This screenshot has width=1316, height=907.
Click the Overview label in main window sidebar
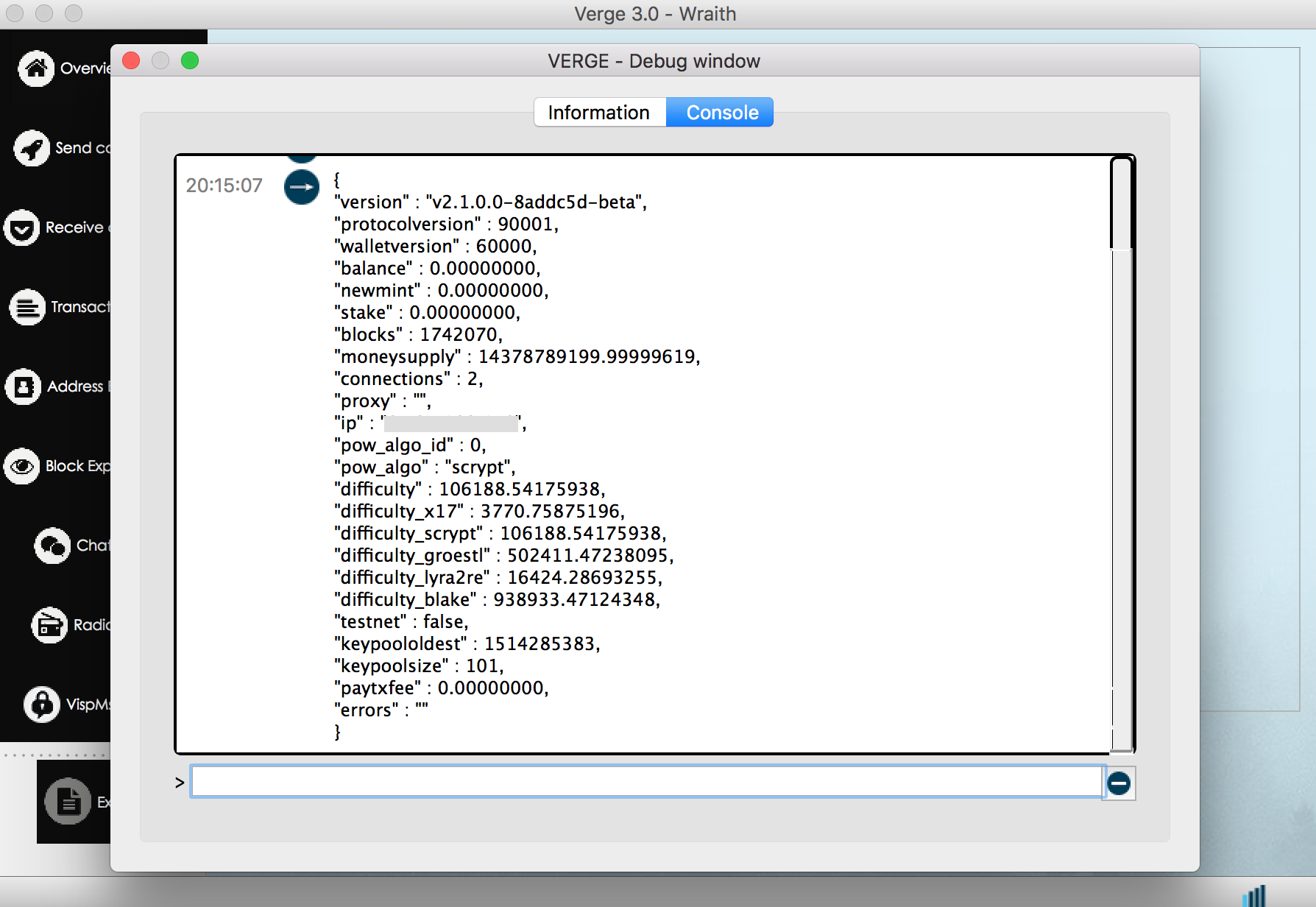pos(85,68)
